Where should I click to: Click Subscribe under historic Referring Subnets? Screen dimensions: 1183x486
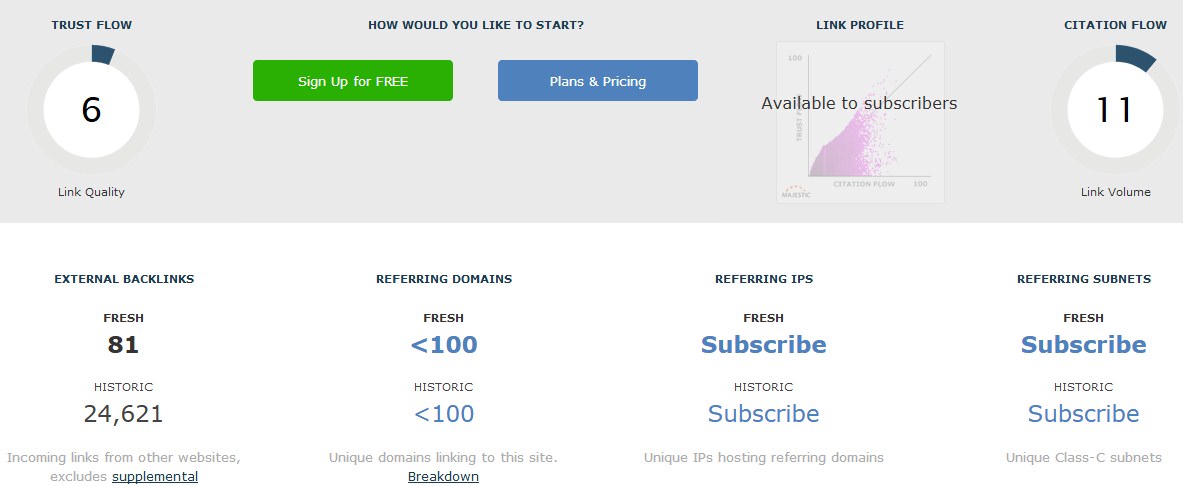click(1083, 414)
